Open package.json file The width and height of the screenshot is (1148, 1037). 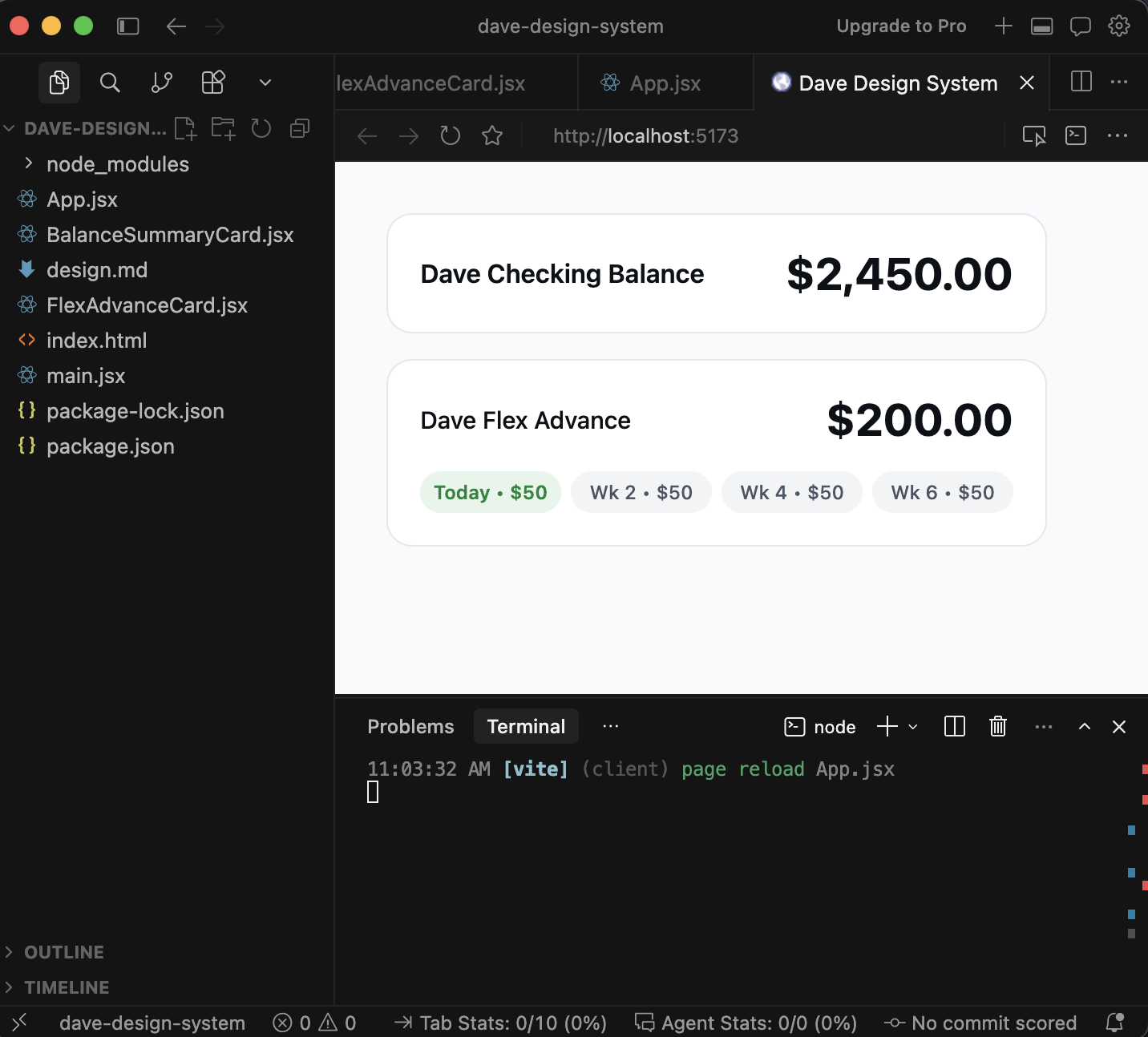click(x=167, y=446)
